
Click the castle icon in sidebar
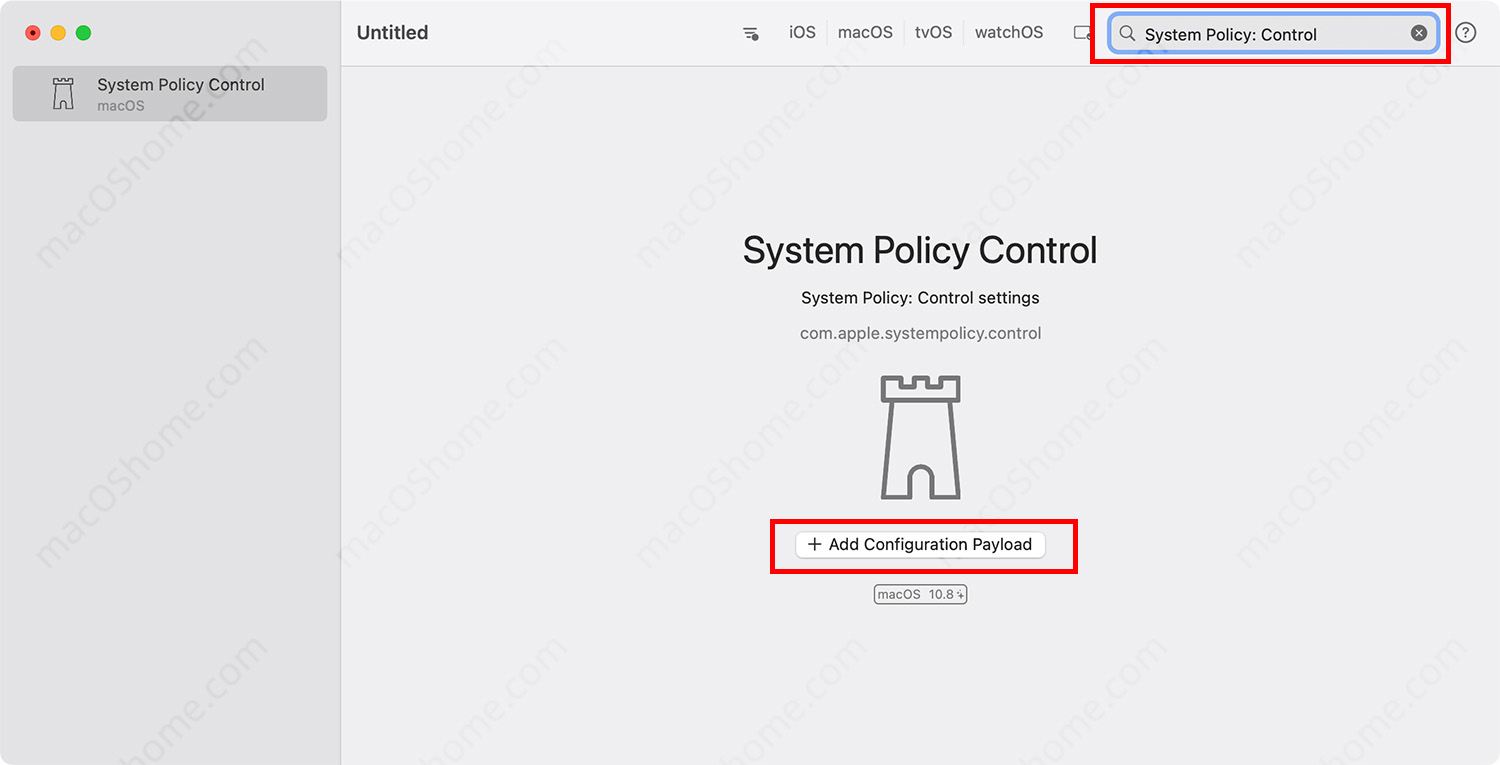coord(63,94)
